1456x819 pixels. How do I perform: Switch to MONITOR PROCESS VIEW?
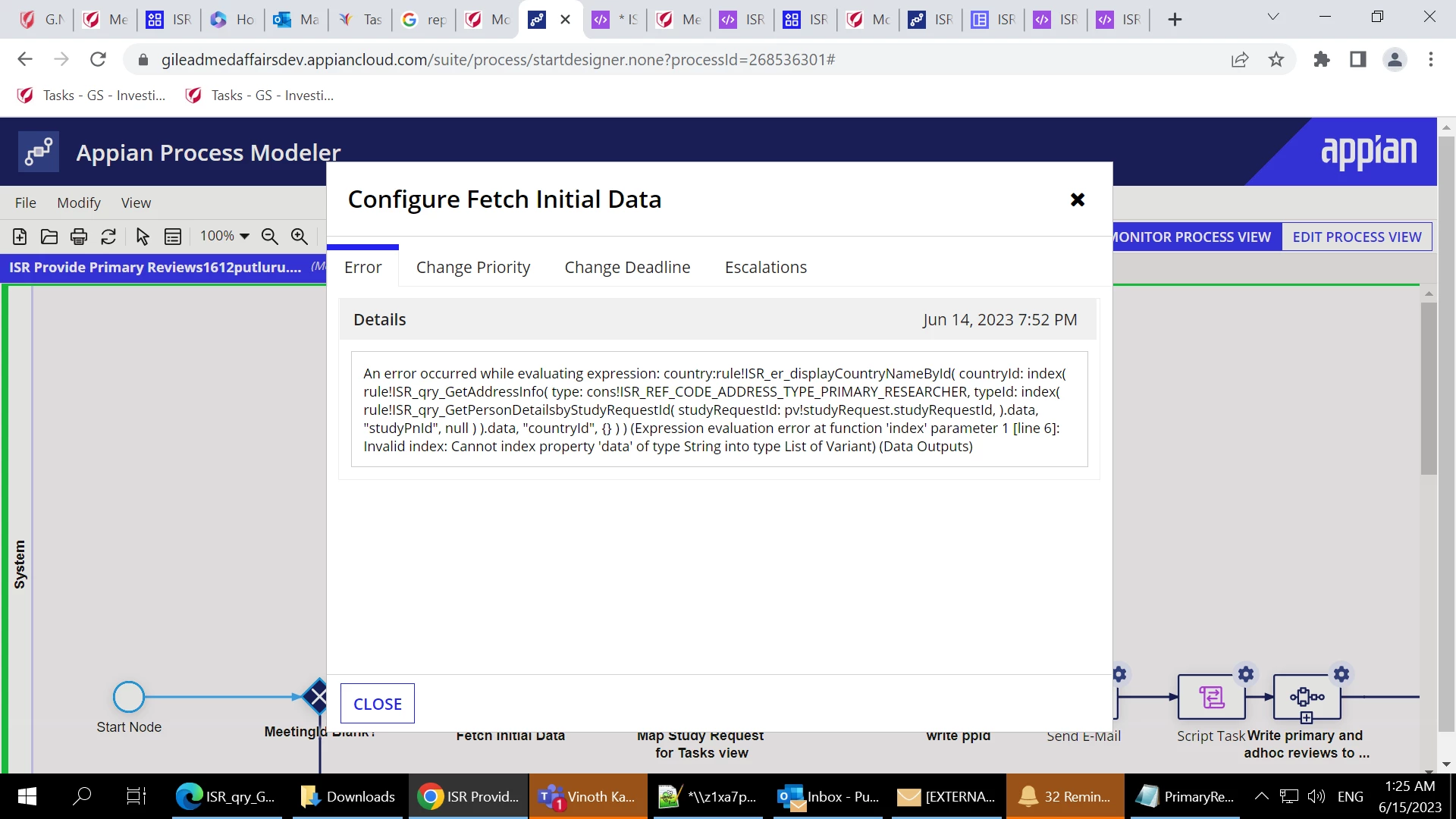click(1197, 237)
